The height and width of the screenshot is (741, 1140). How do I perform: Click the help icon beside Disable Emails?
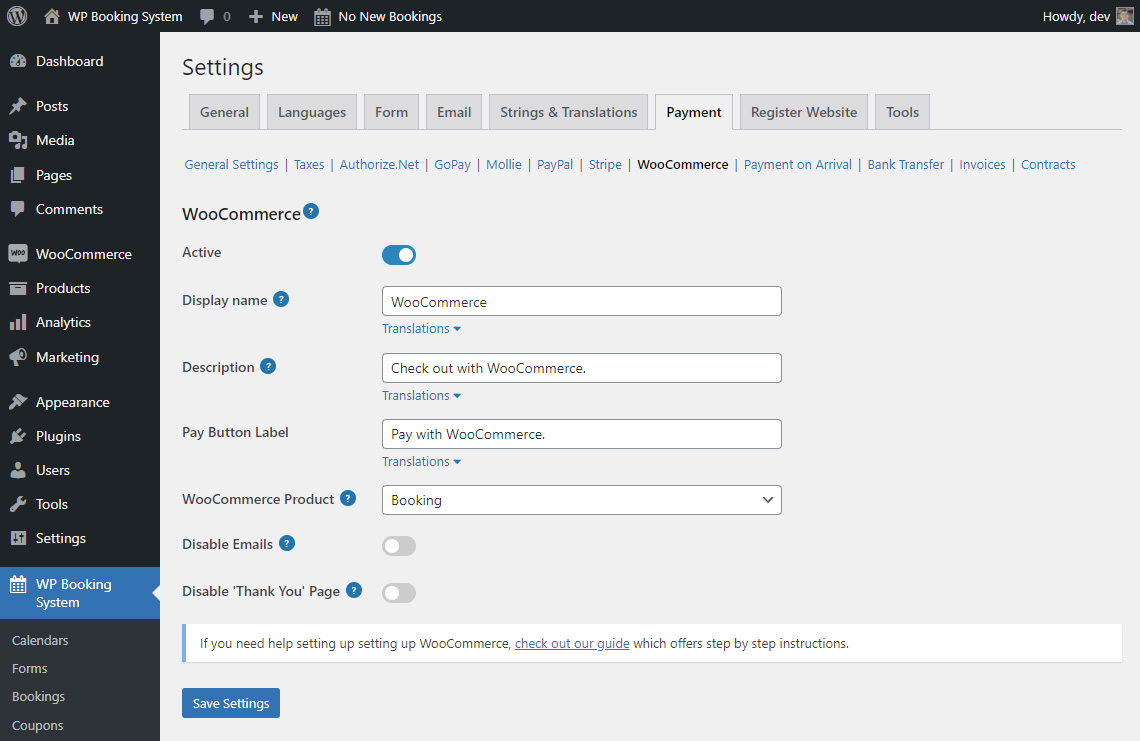pos(287,543)
